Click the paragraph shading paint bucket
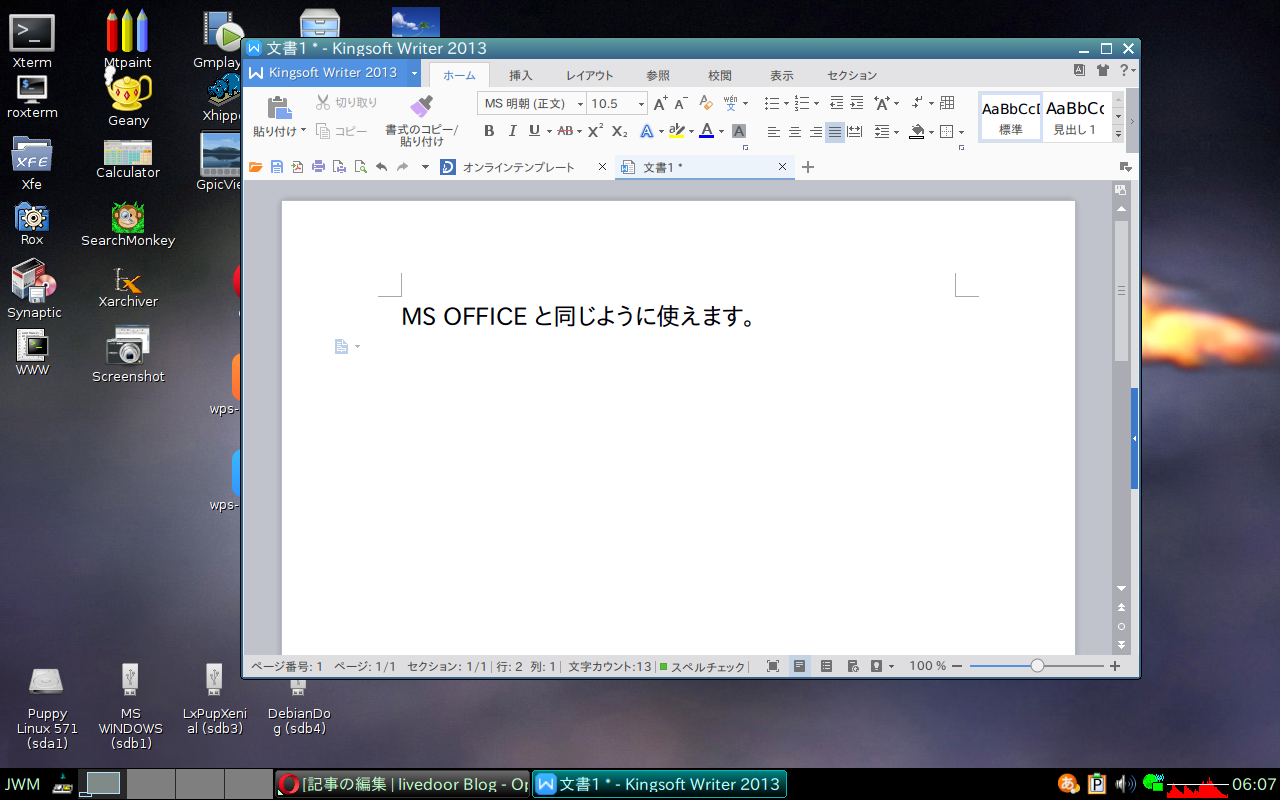This screenshot has height=800, width=1280. [x=917, y=132]
